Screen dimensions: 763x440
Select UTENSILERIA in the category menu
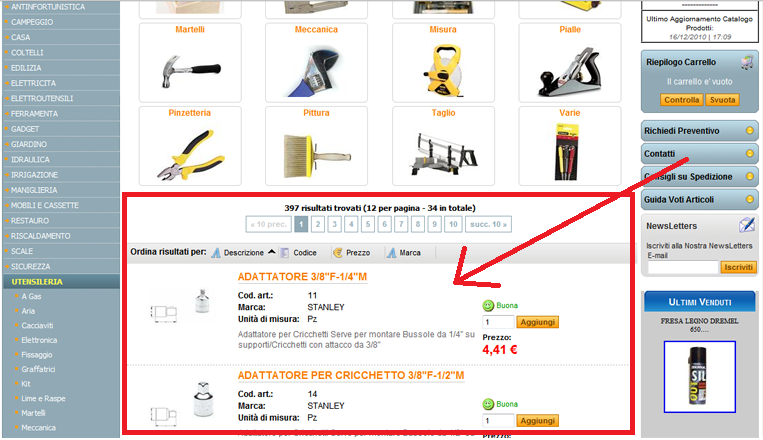[61, 281]
